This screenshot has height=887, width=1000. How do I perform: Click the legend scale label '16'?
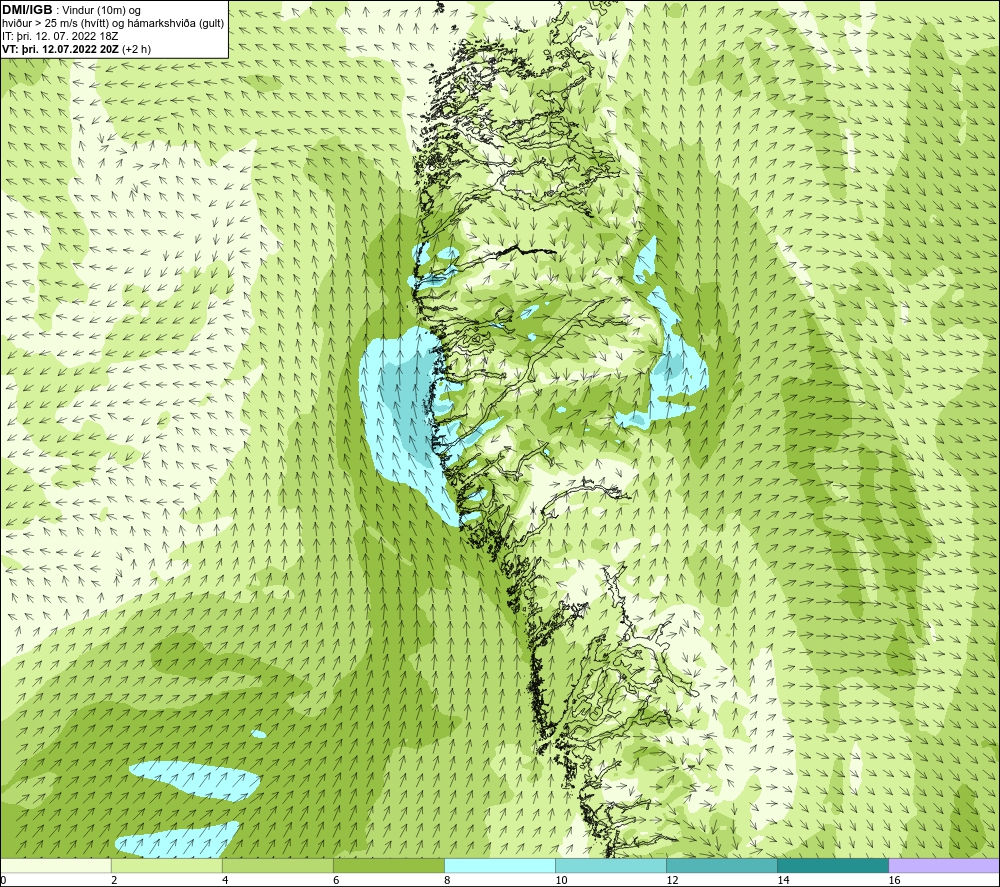(x=894, y=881)
